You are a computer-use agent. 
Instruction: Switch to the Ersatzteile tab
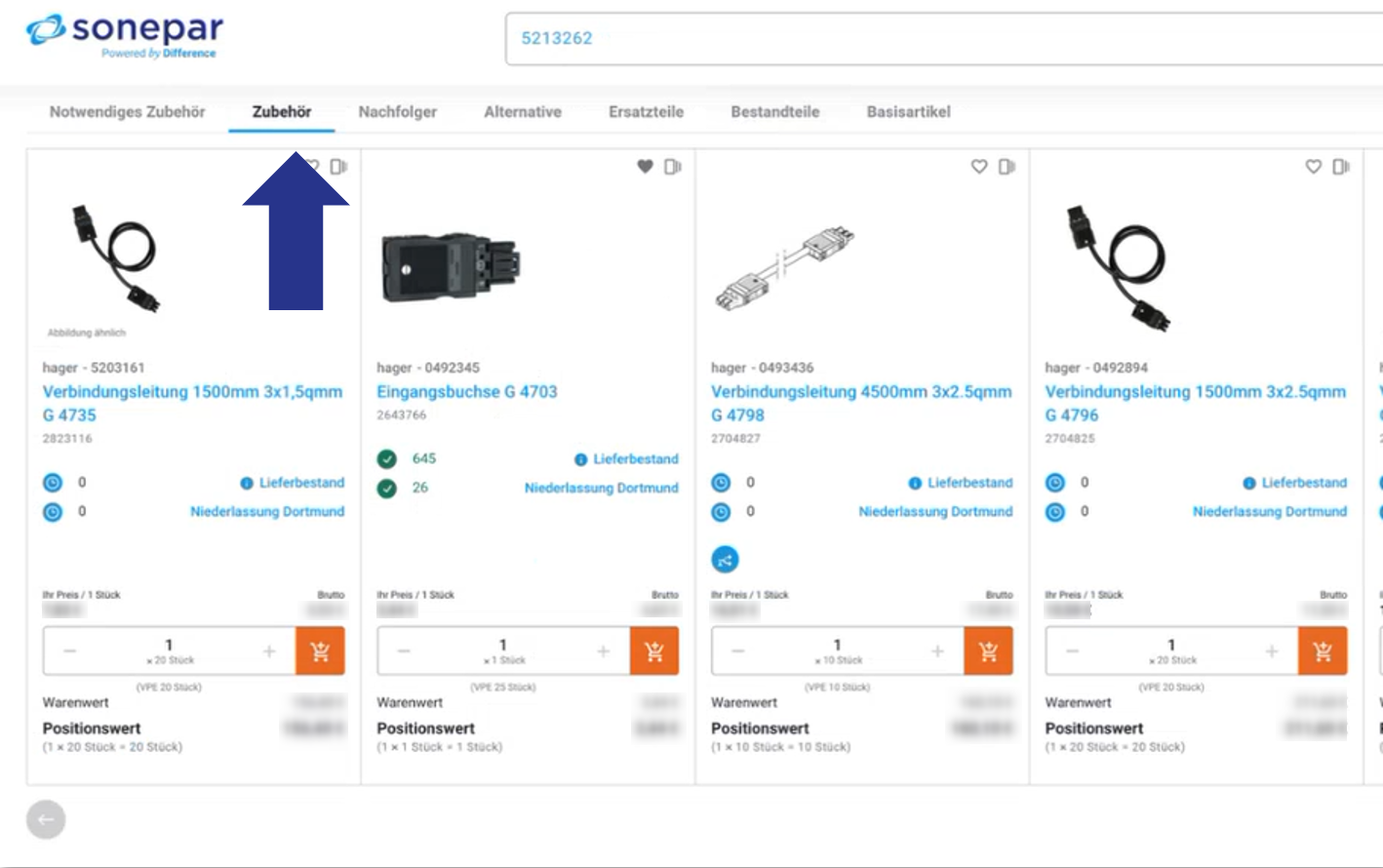pos(647,112)
